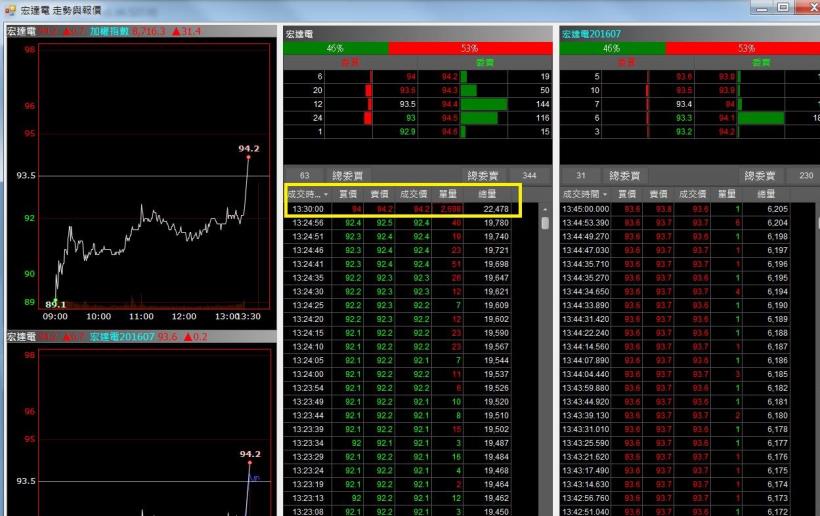
Task: Click the green 46% bar in left quote panel
Action: coord(335,48)
